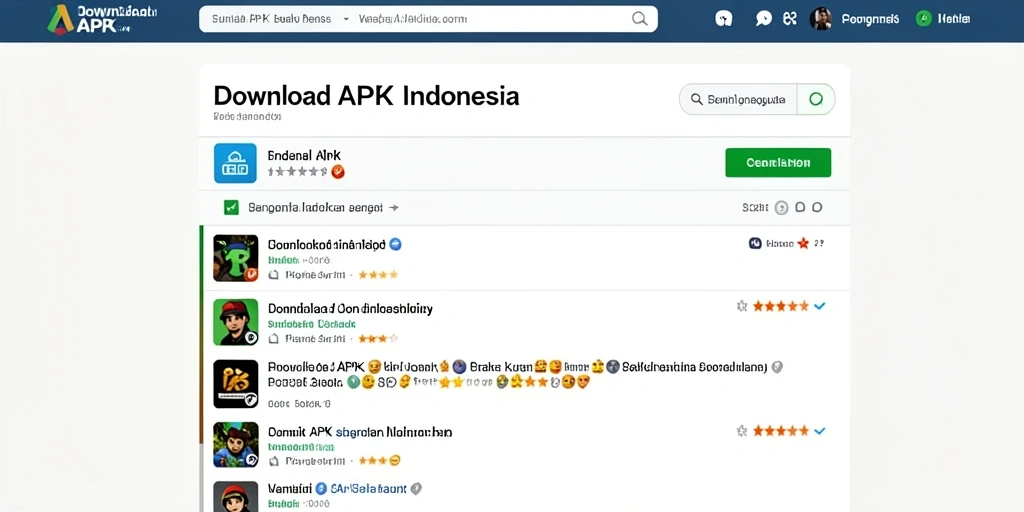Open the "Boovolloed APK" title text

[x=315, y=366]
